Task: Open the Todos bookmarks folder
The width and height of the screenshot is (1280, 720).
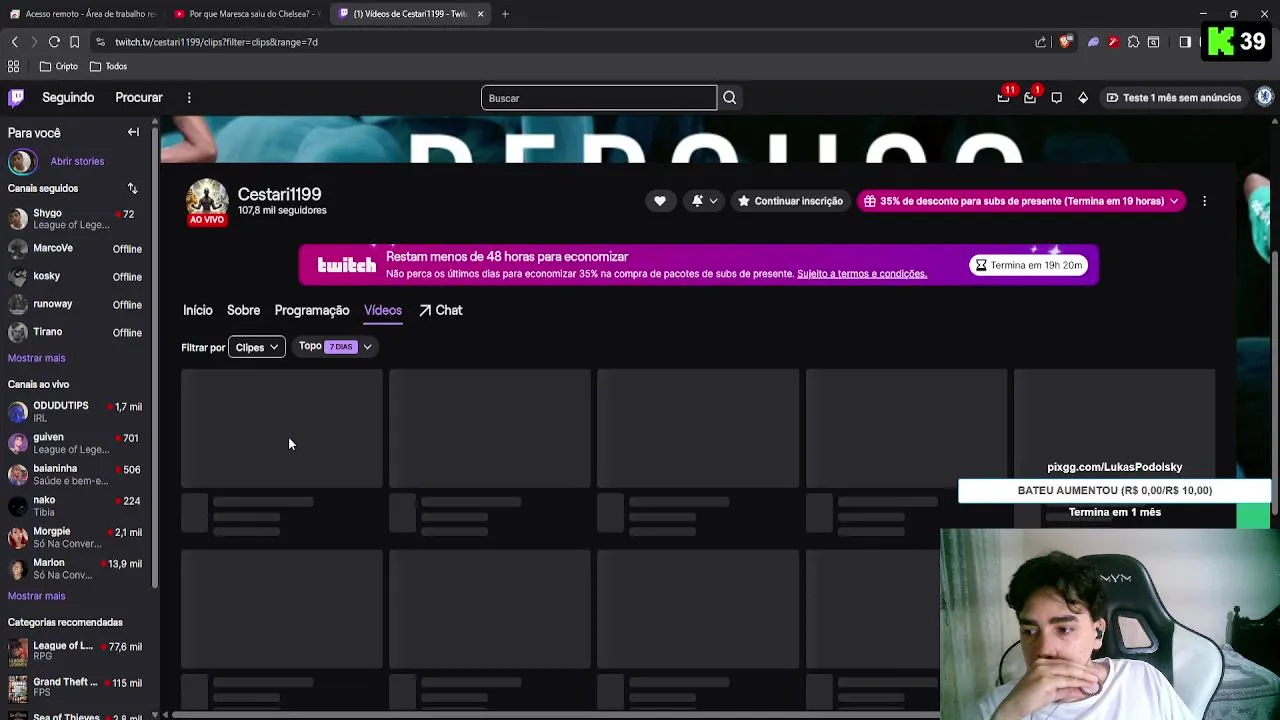Action: pyautogui.click(x=108, y=66)
